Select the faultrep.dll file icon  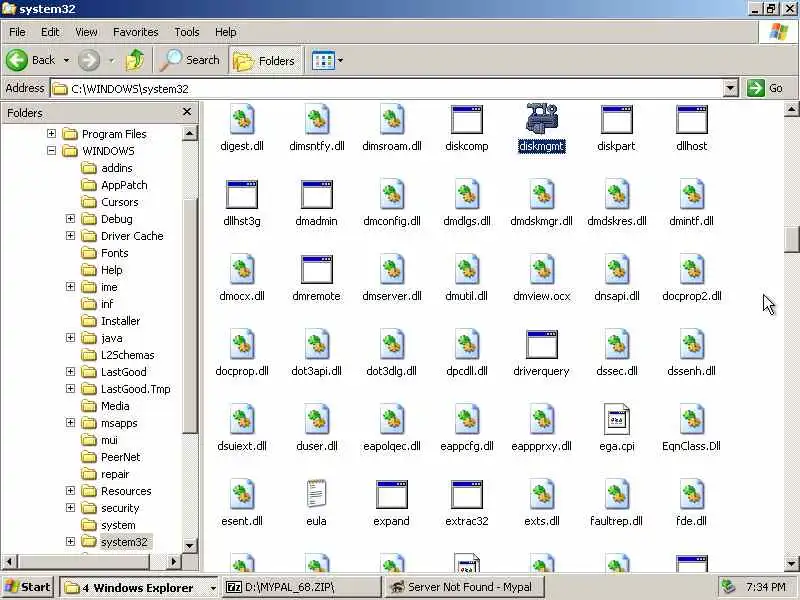click(x=616, y=493)
